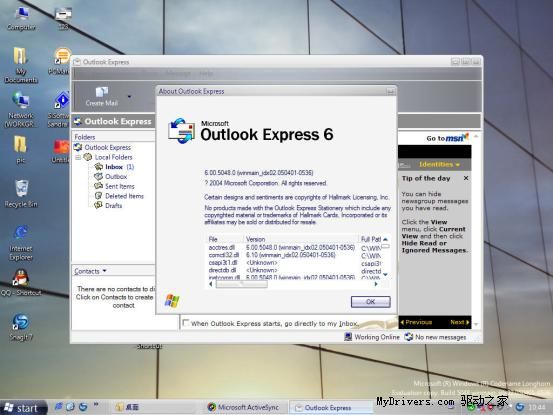Open the My Documents desktop folder
553x415 pixels.
click(x=20, y=65)
